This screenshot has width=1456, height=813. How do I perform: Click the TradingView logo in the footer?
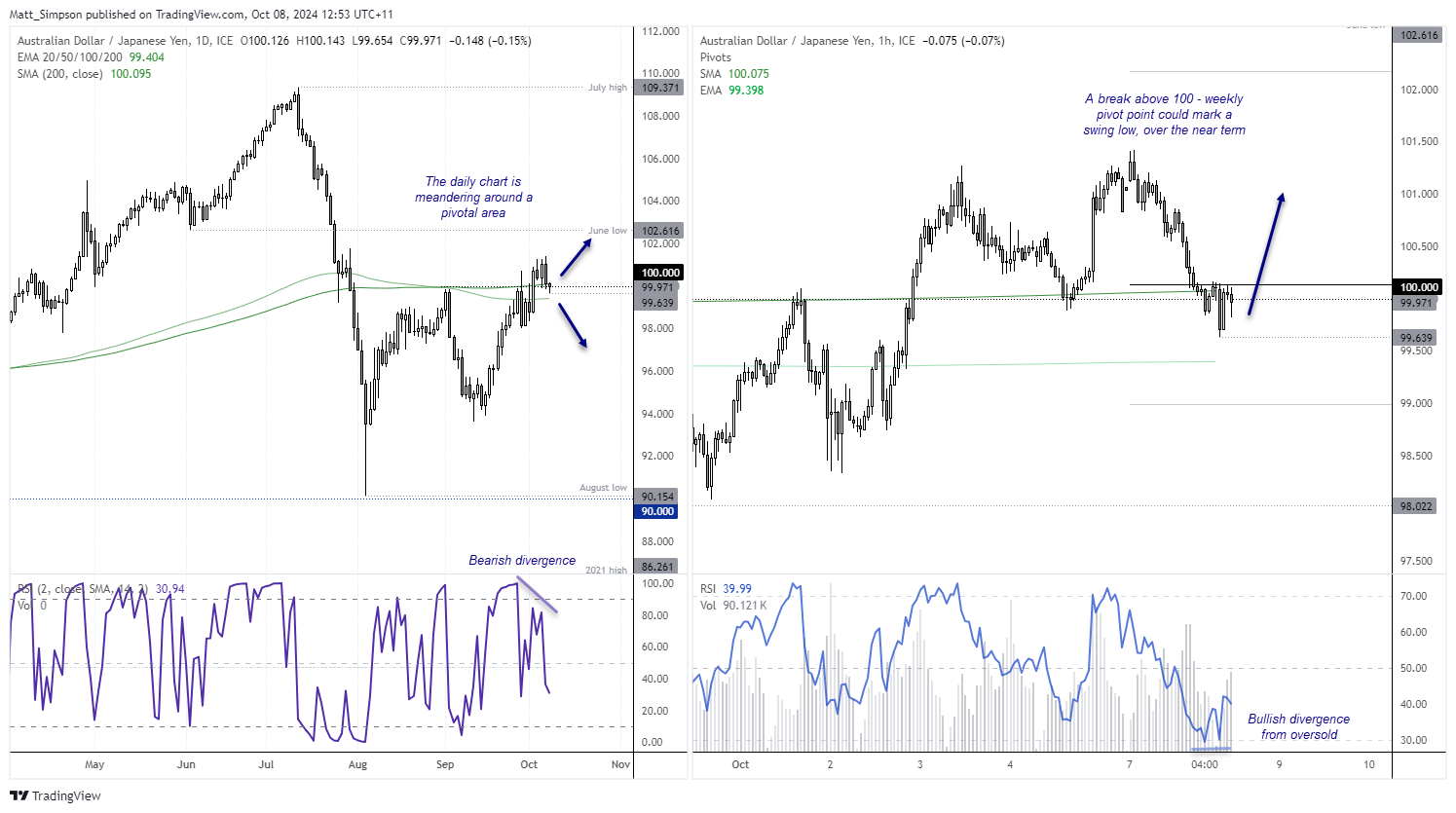pos(56,795)
